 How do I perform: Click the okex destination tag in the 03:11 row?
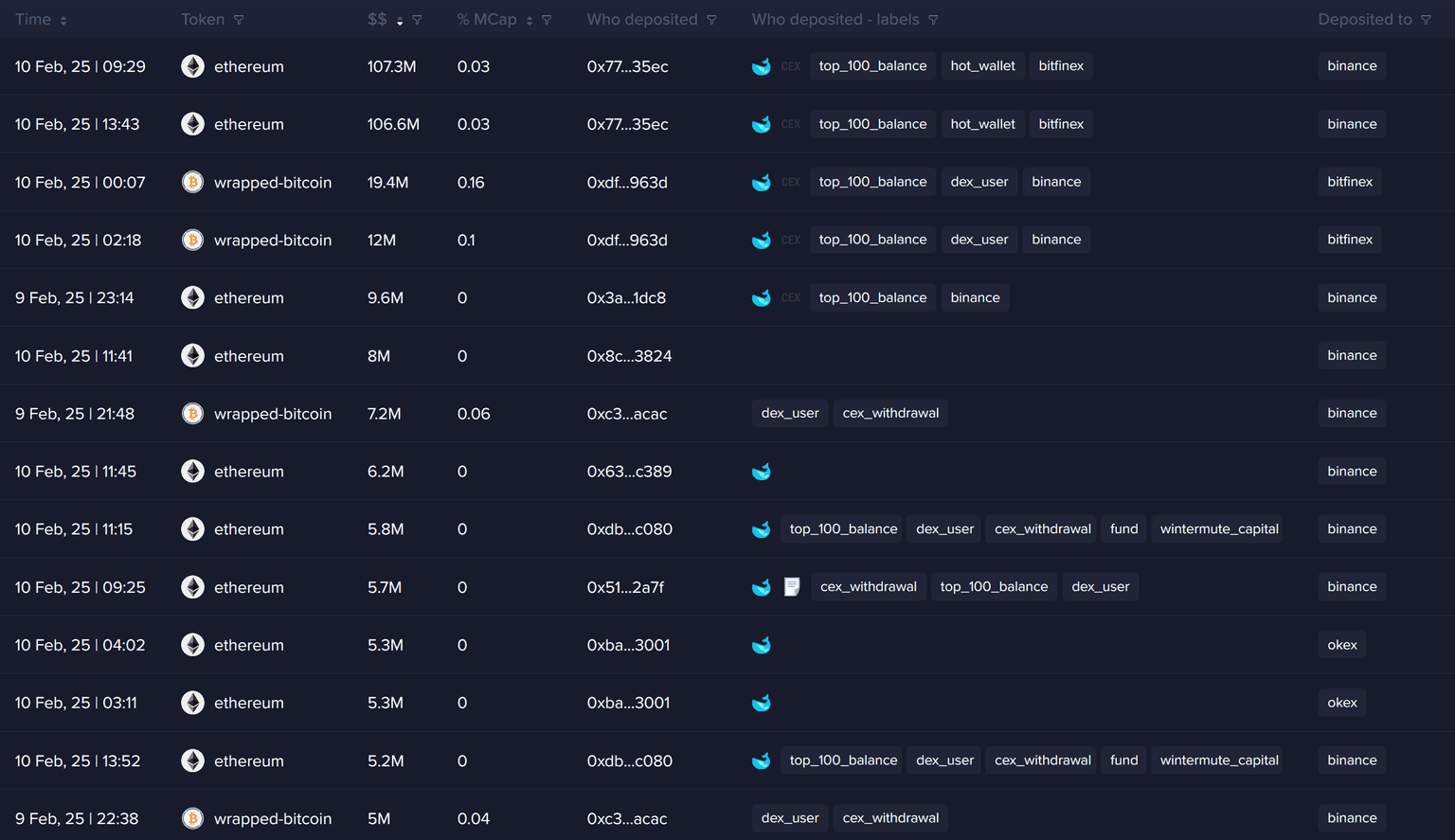click(x=1341, y=703)
